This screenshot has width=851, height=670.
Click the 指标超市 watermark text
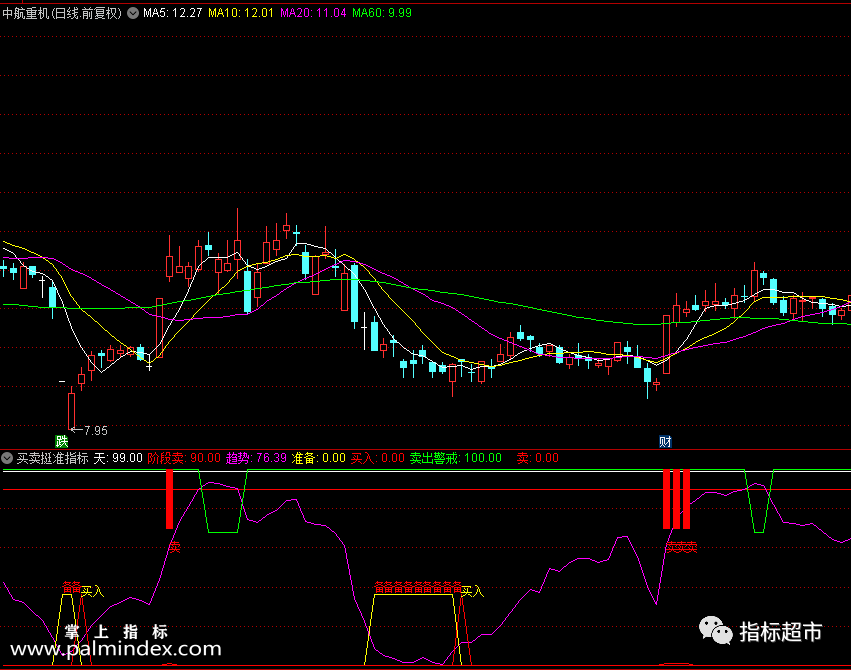pyautogui.click(x=780, y=632)
